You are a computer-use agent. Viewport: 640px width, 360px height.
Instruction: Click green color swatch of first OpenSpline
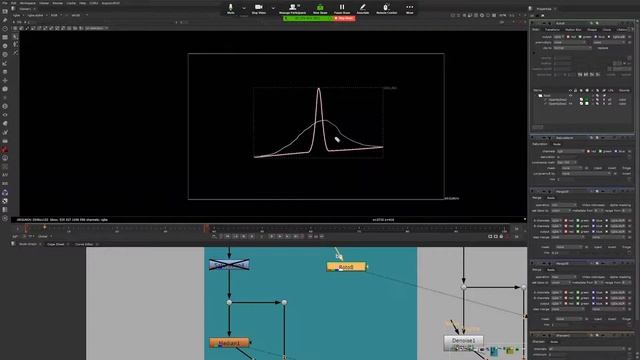pos(587,100)
